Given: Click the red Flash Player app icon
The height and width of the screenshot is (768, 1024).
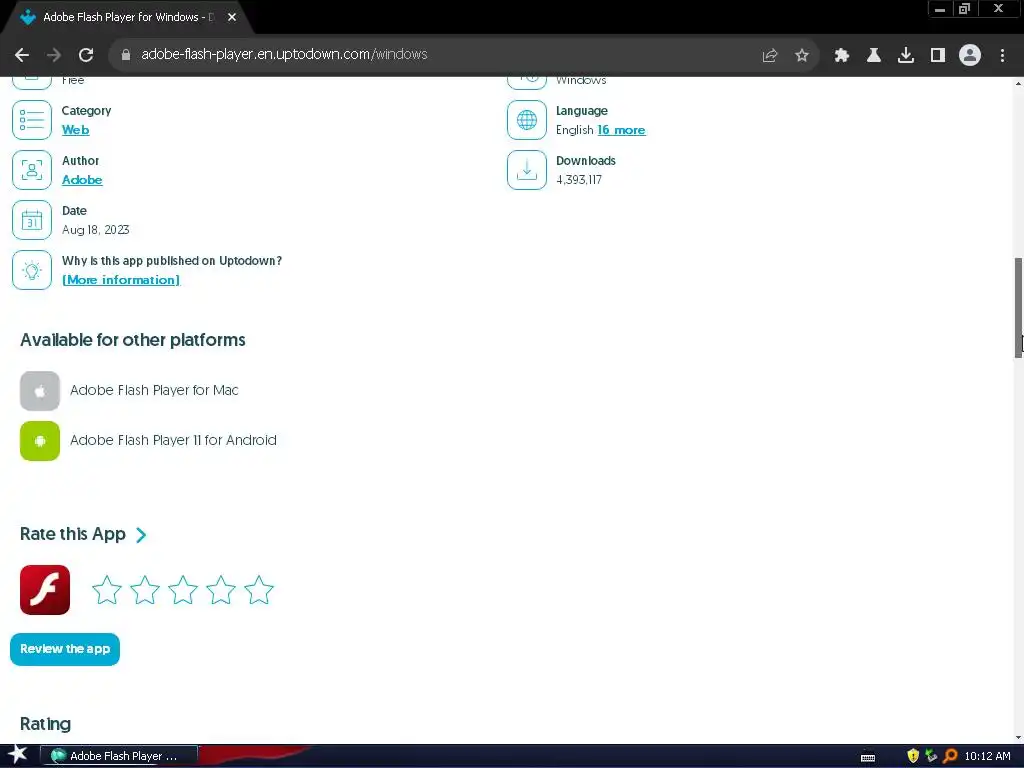Looking at the screenshot, I should point(45,590).
